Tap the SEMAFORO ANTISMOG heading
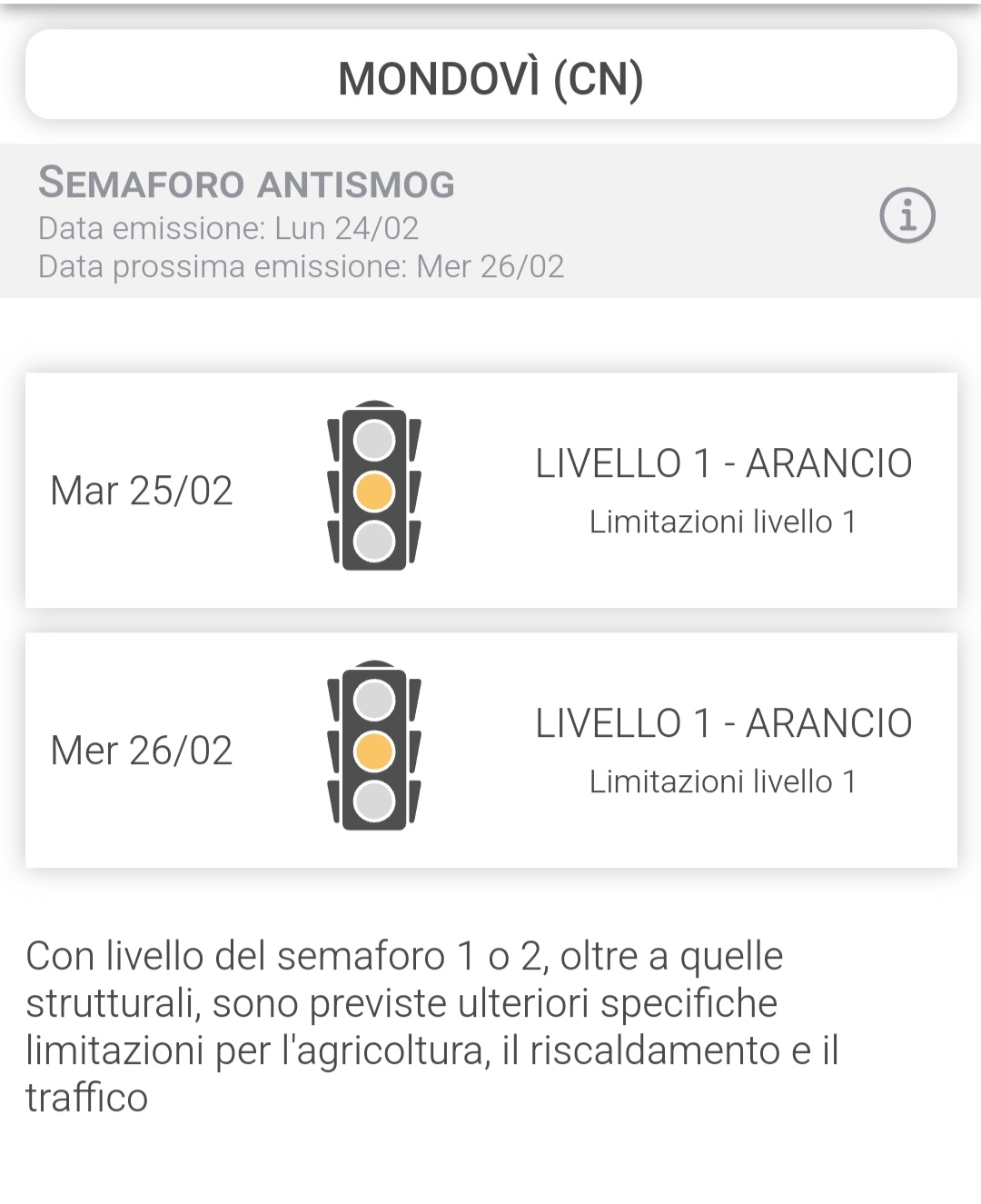The height and width of the screenshot is (1204, 981). coord(246,184)
